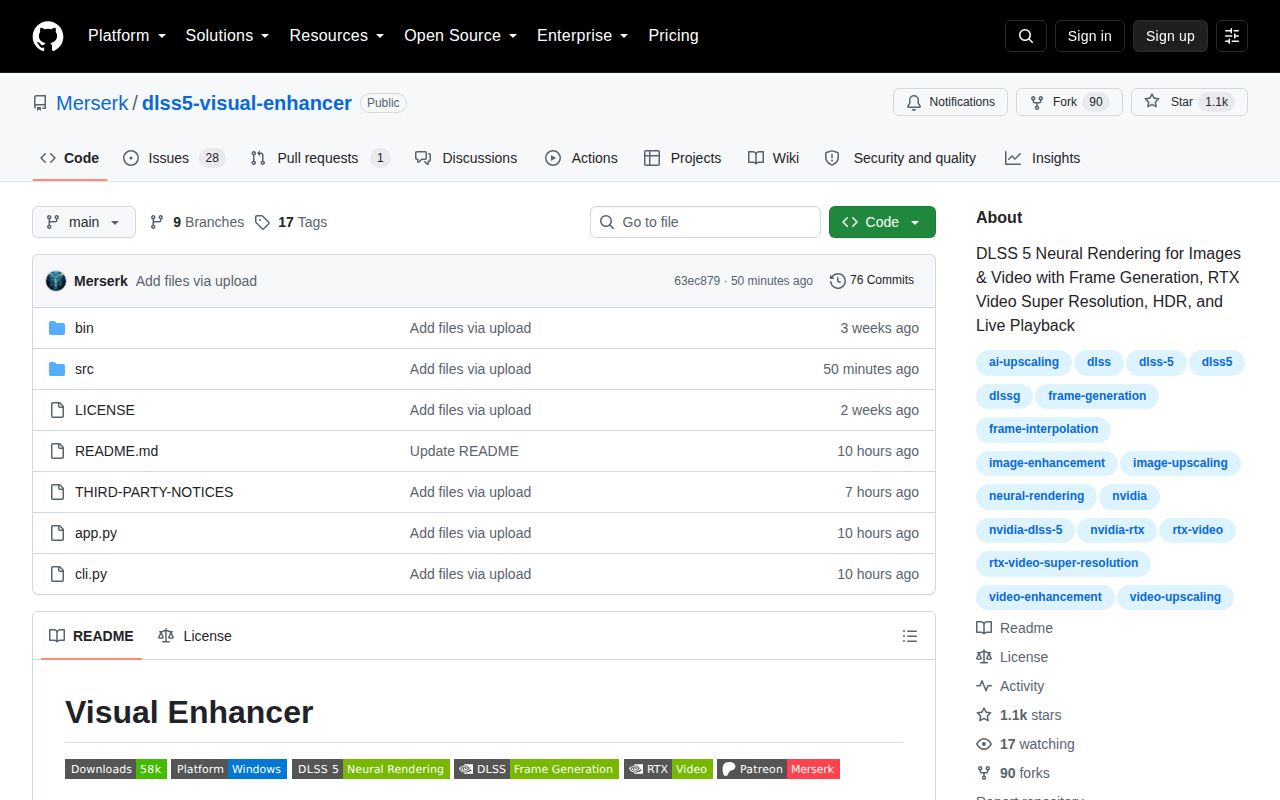1280x800 pixels.
Task: Open the main branch selector dropdown
Action: [84, 222]
